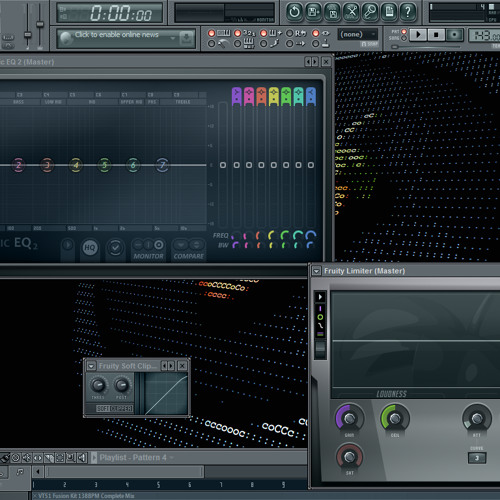
Task: Toggle the metronome LED
Action: tap(211, 44)
